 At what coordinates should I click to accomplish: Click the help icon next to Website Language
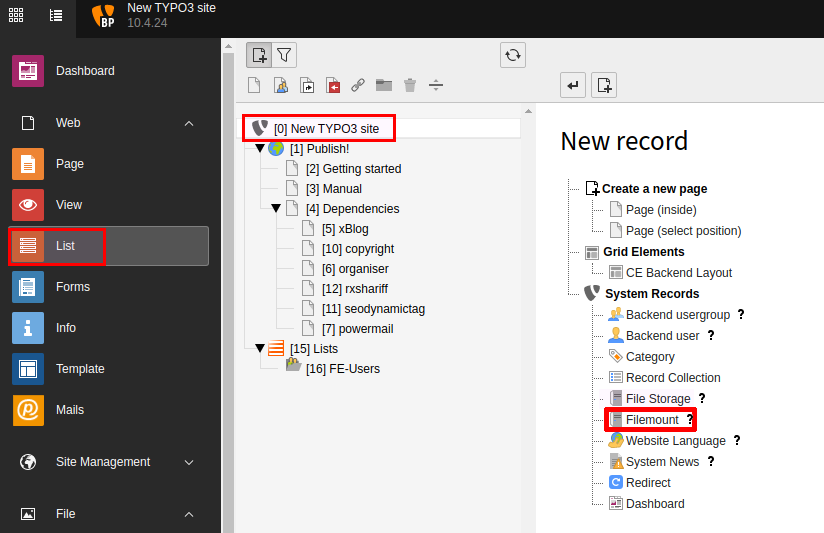[x=737, y=440]
